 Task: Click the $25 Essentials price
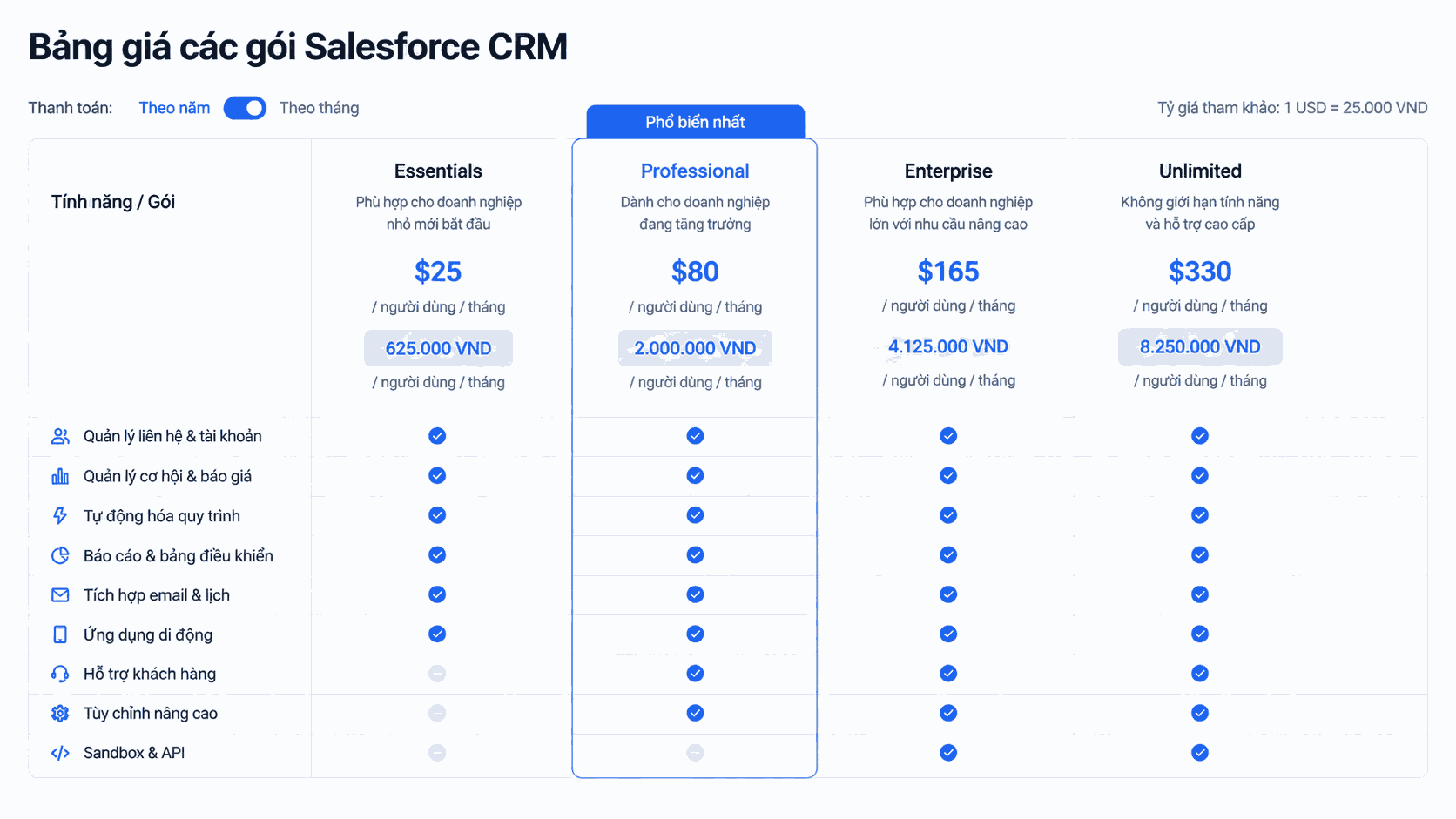[438, 272]
